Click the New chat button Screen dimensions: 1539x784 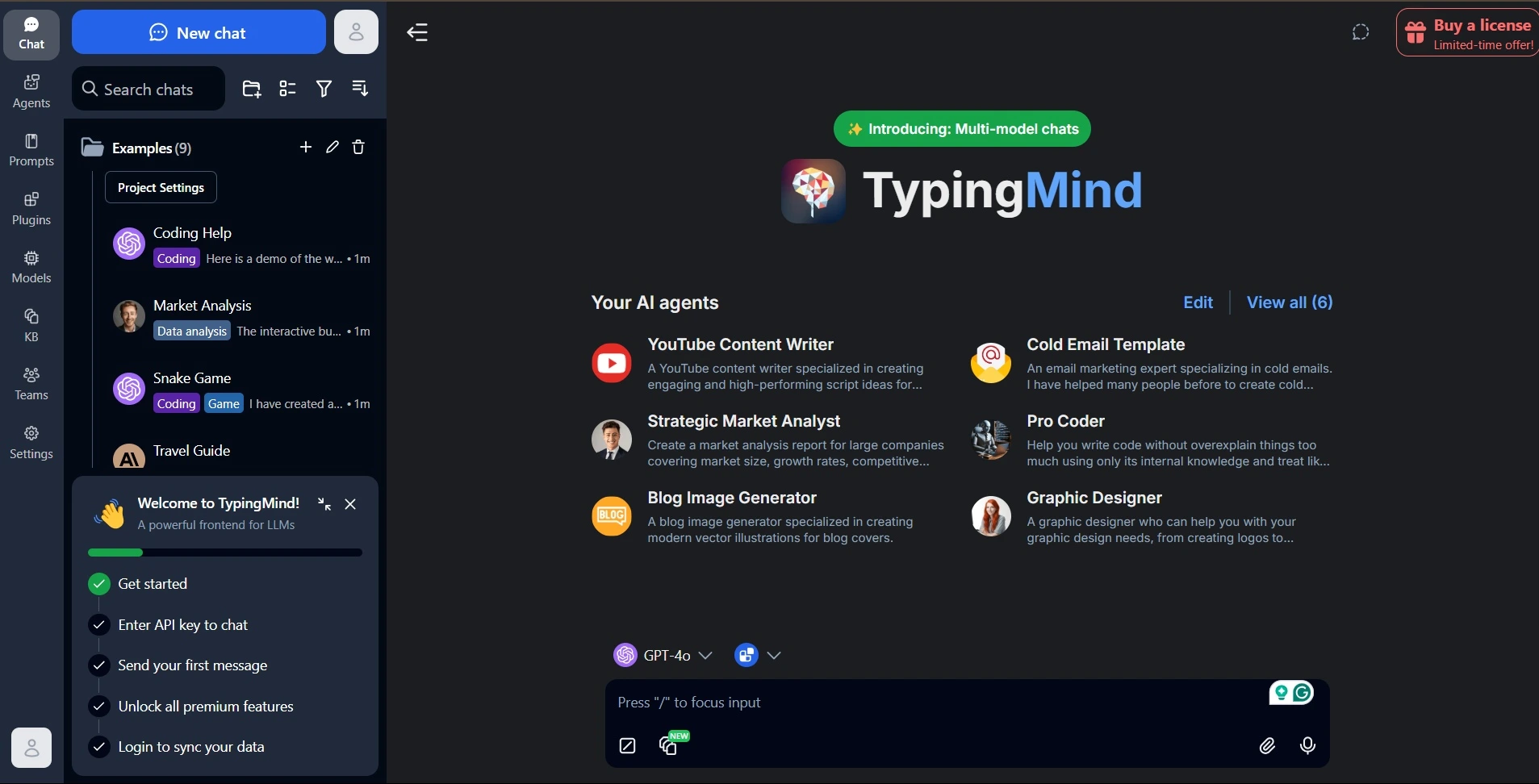[199, 32]
